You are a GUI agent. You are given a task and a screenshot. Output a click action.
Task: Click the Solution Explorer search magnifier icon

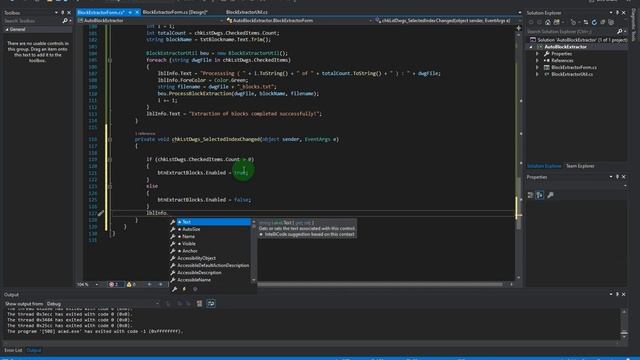click(x=620, y=31)
